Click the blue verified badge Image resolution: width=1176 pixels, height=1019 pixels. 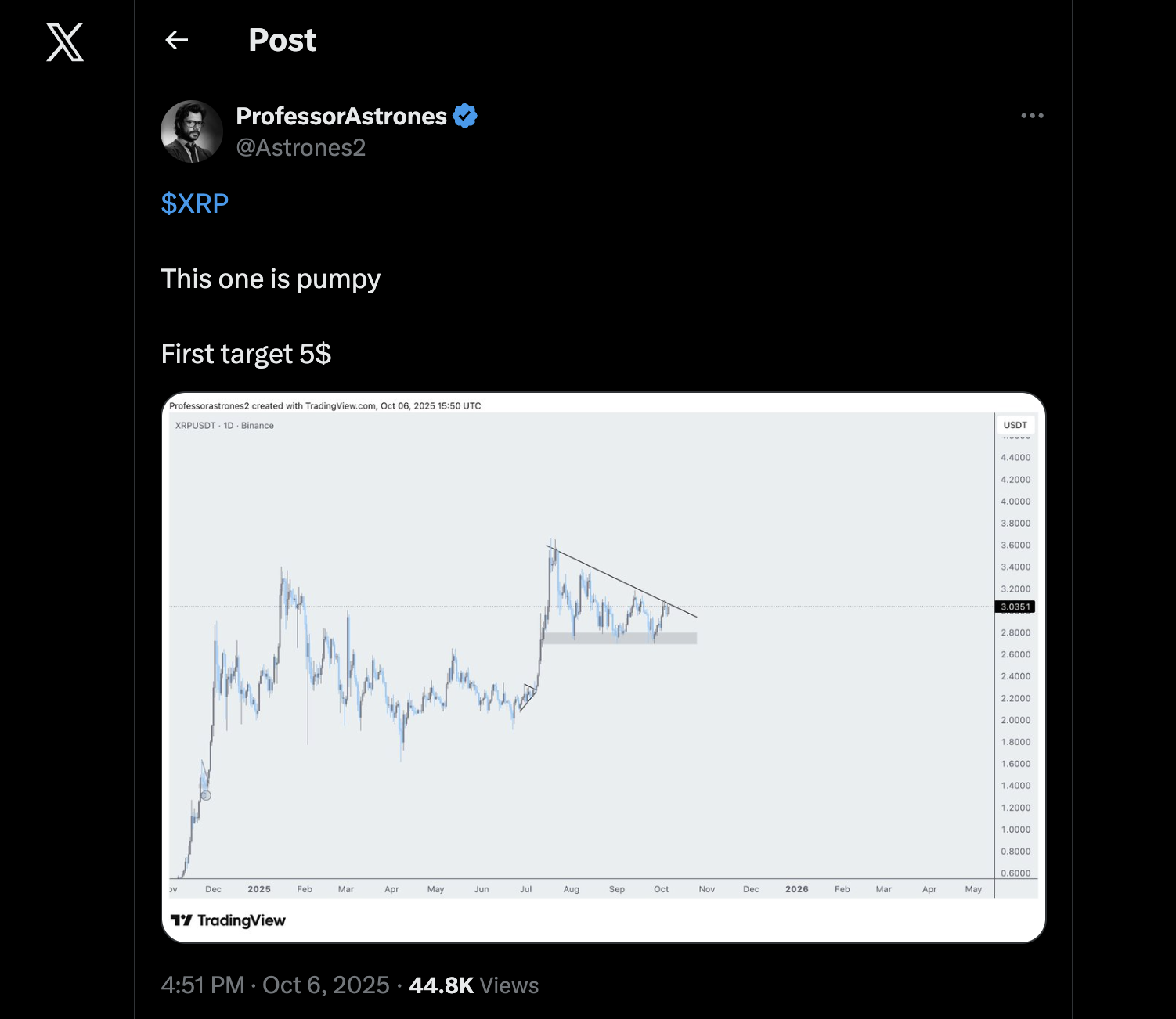point(465,116)
